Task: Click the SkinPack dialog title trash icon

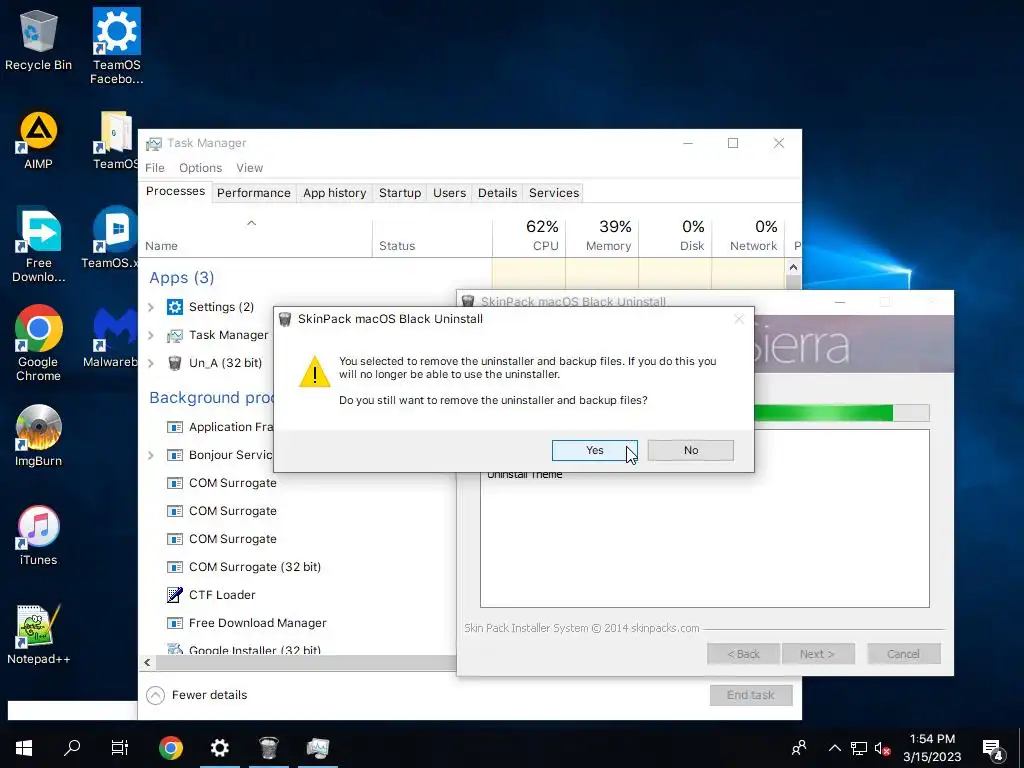Action: point(285,319)
